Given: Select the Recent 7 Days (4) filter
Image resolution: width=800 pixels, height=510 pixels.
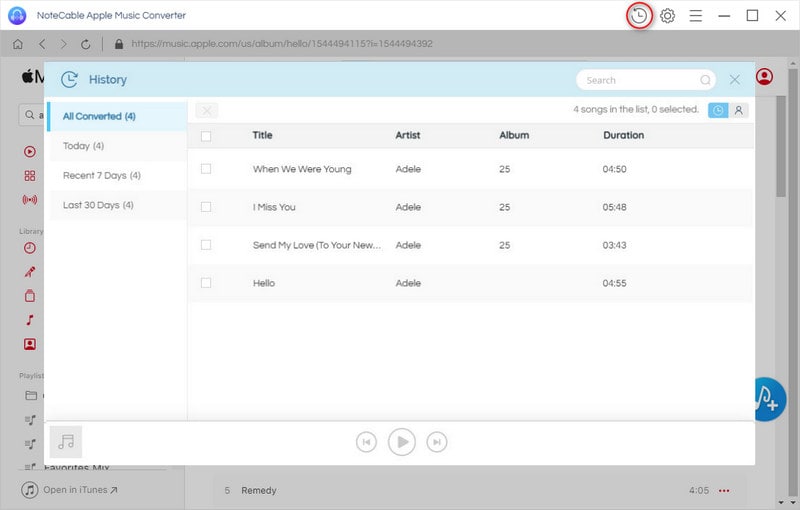Looking at the screenshot, I should [x=117, y=175].
